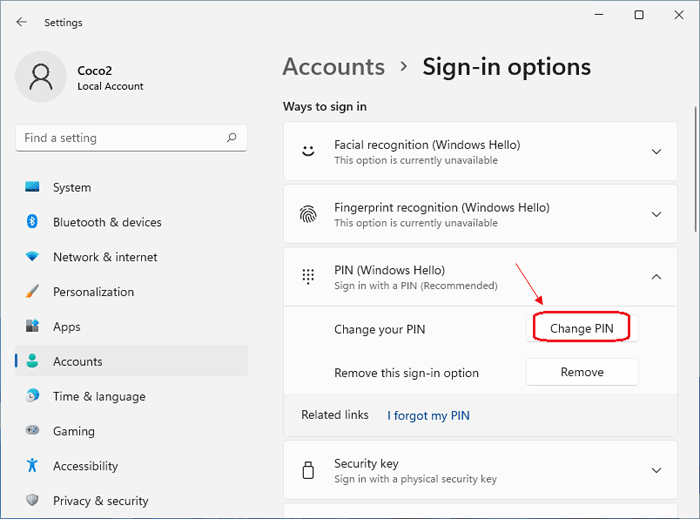
Task: Click the security key USB icon
Action: pos(308,470)
